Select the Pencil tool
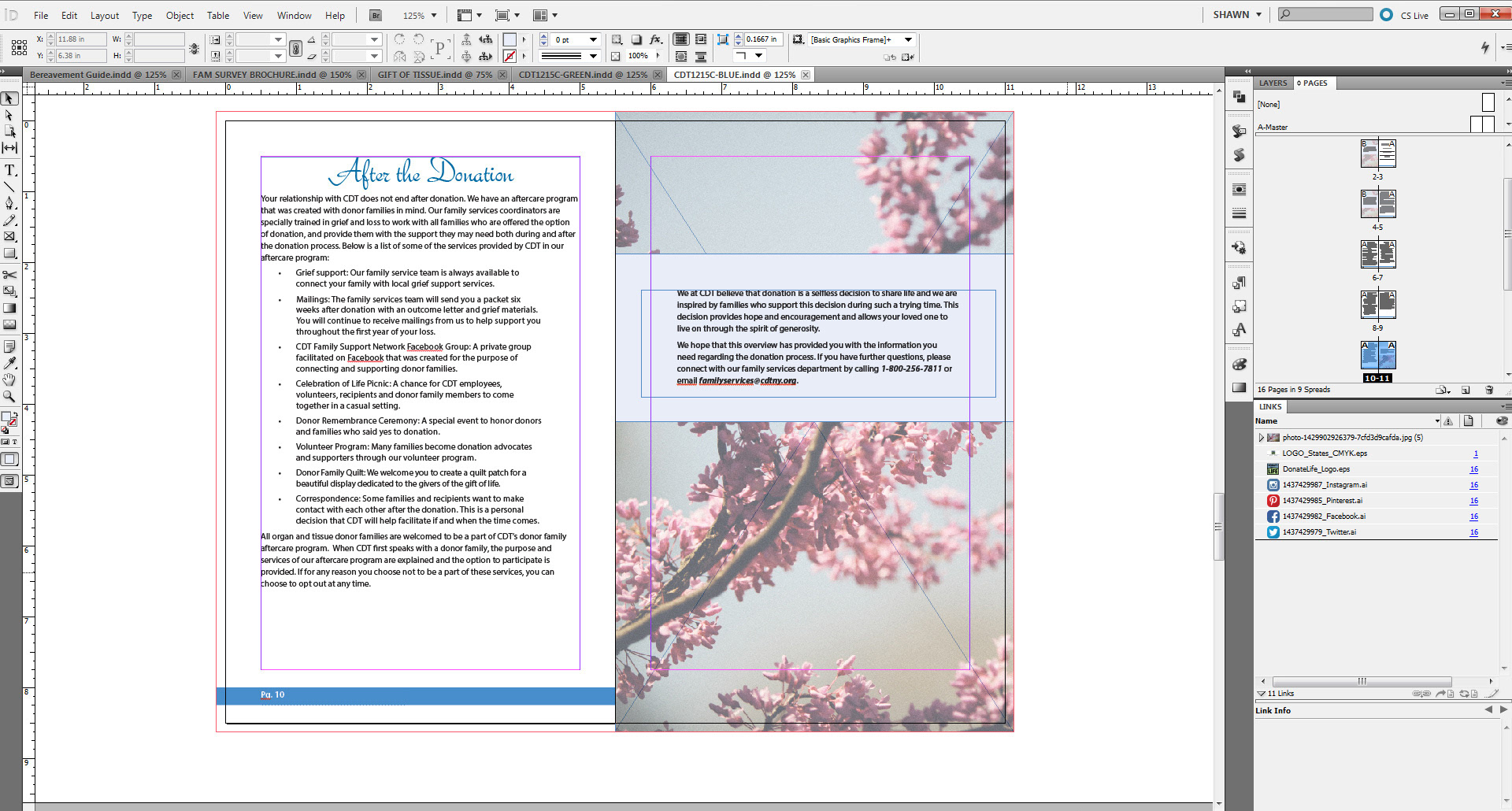The image size is (1512, 811). 9,220
